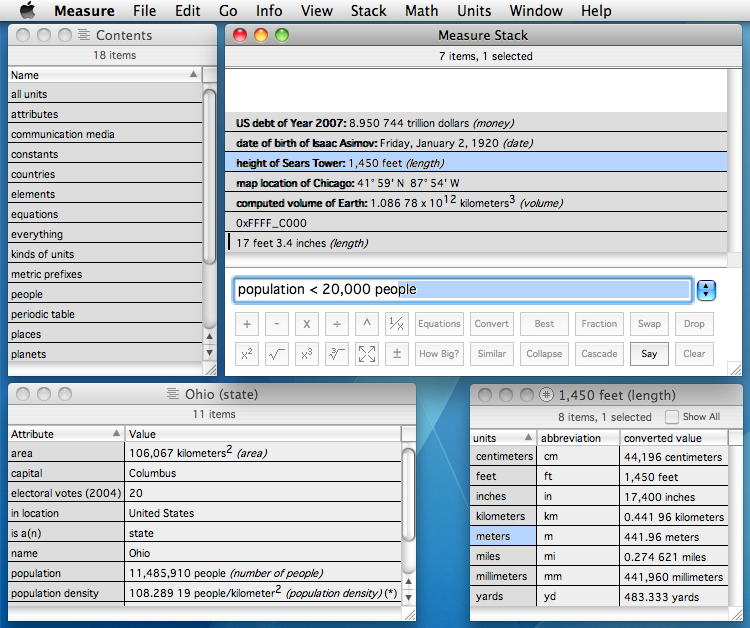Click '483.333 yards' converted value
The width and height of the screenshot is (750, 628).
674,597
